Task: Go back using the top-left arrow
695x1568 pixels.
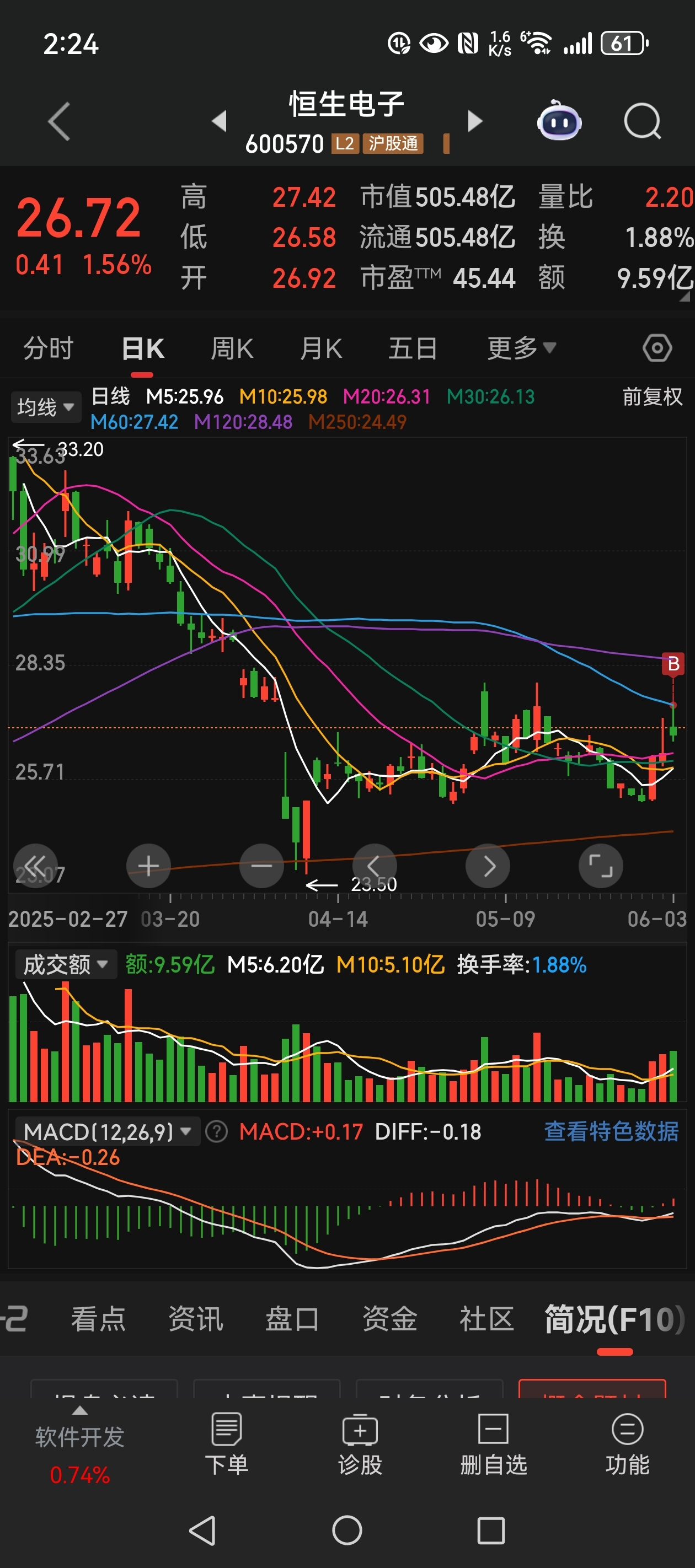Action: click(59, 122)
